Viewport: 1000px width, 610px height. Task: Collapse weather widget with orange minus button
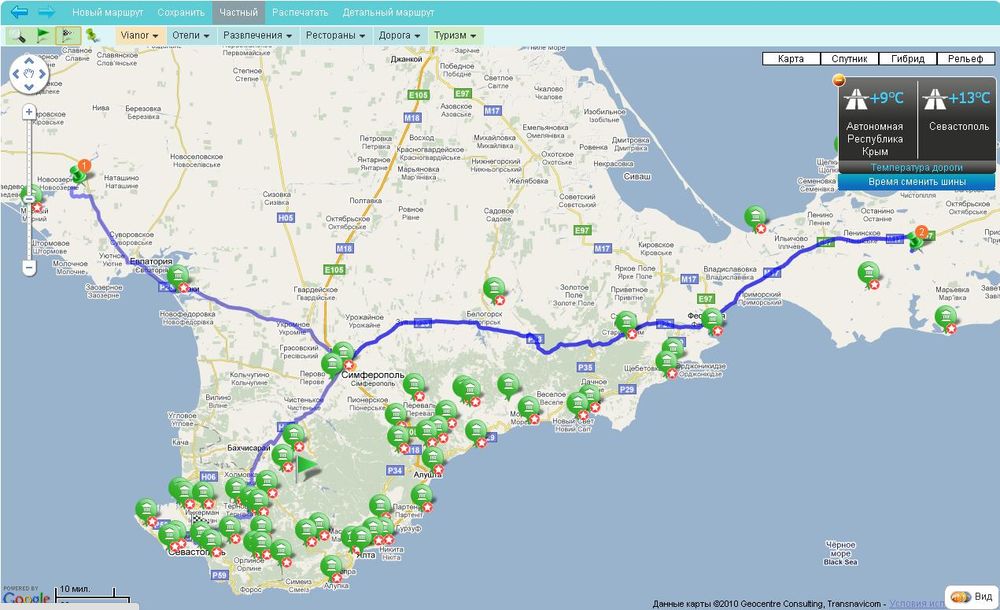(838, 80)
